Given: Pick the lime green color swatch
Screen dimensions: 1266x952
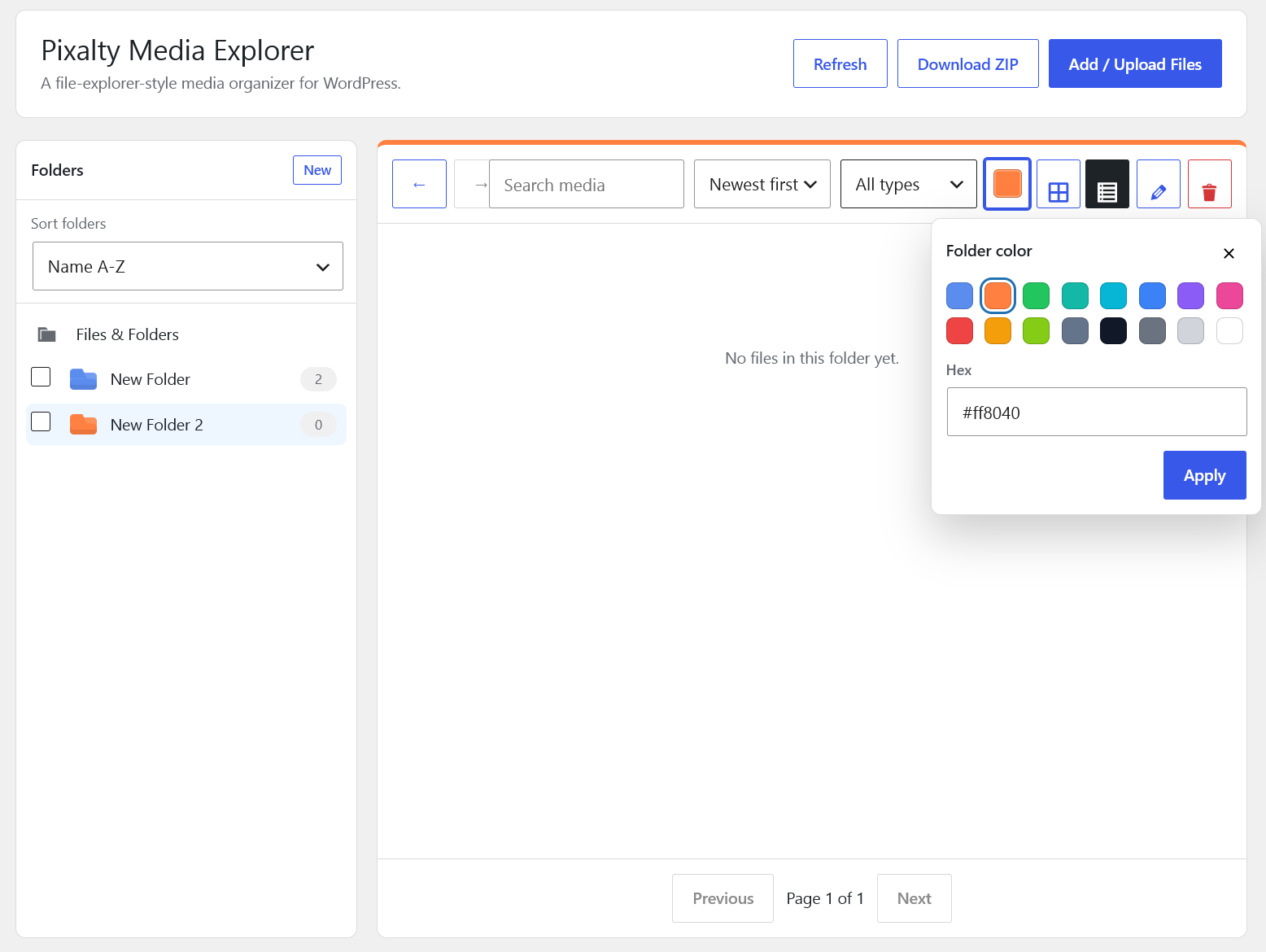Looking at the screenshot, I should point(1036,330).
